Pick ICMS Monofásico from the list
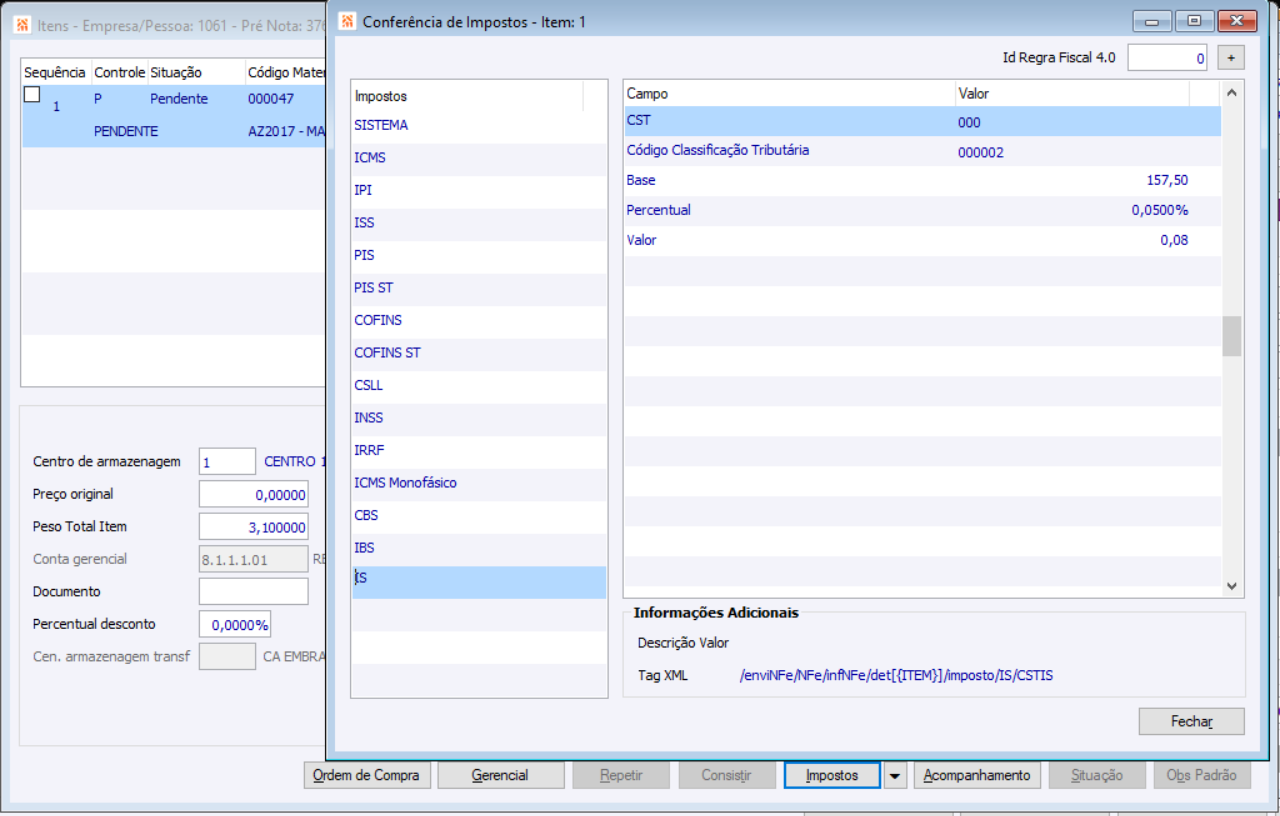The width and height of the screenshot is (1280, 816). tap(405, 483)
